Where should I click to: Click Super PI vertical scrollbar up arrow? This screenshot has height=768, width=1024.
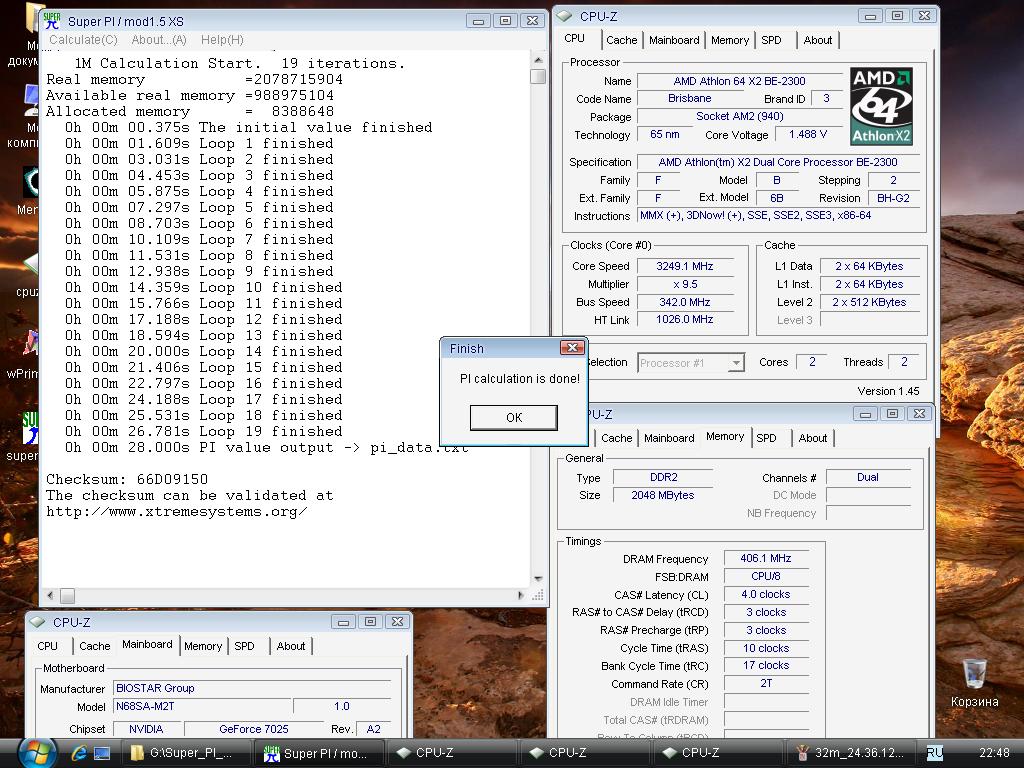coord(538,60)
